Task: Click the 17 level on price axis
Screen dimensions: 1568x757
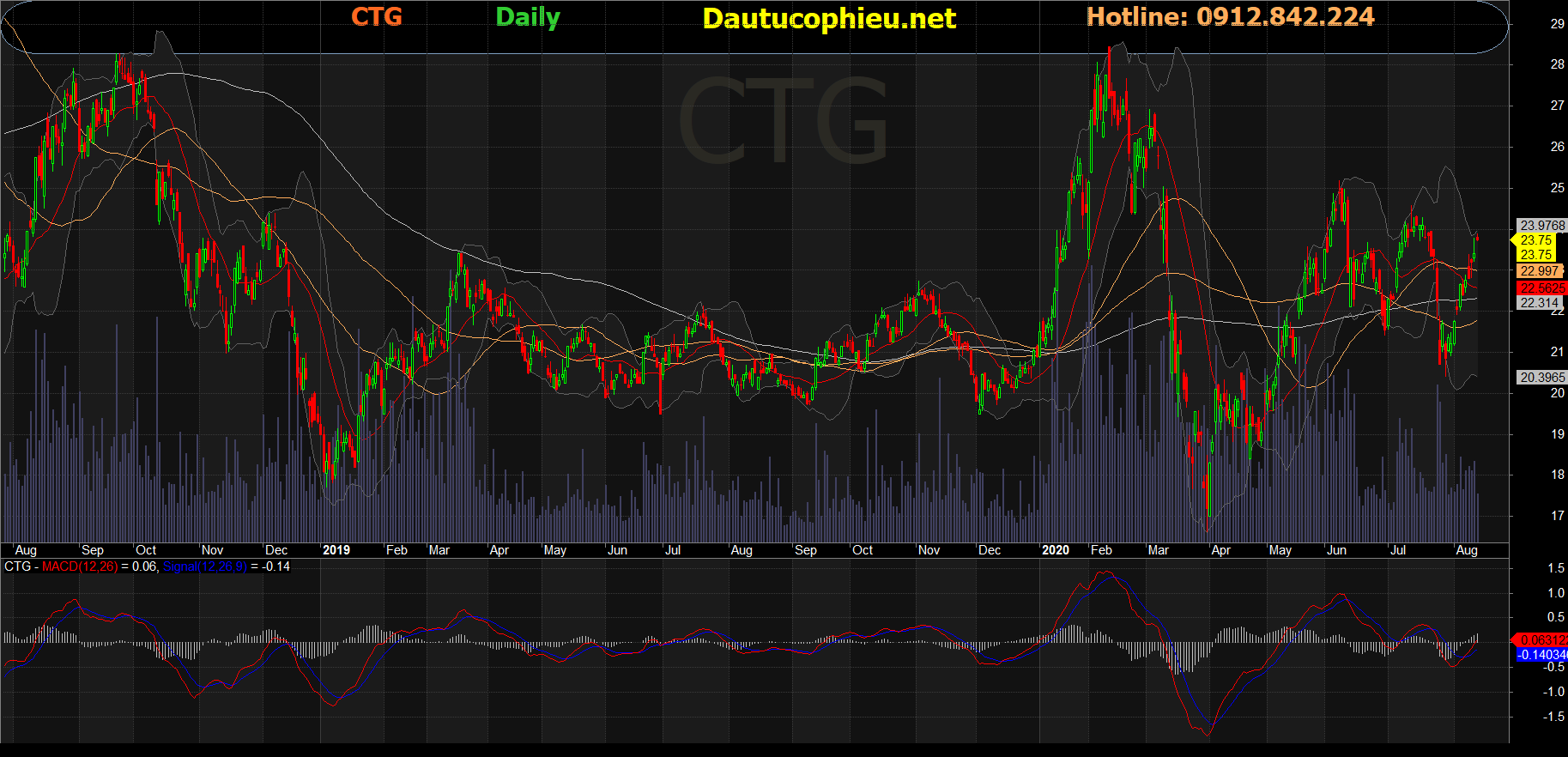Action: [x=1557, y=516]
